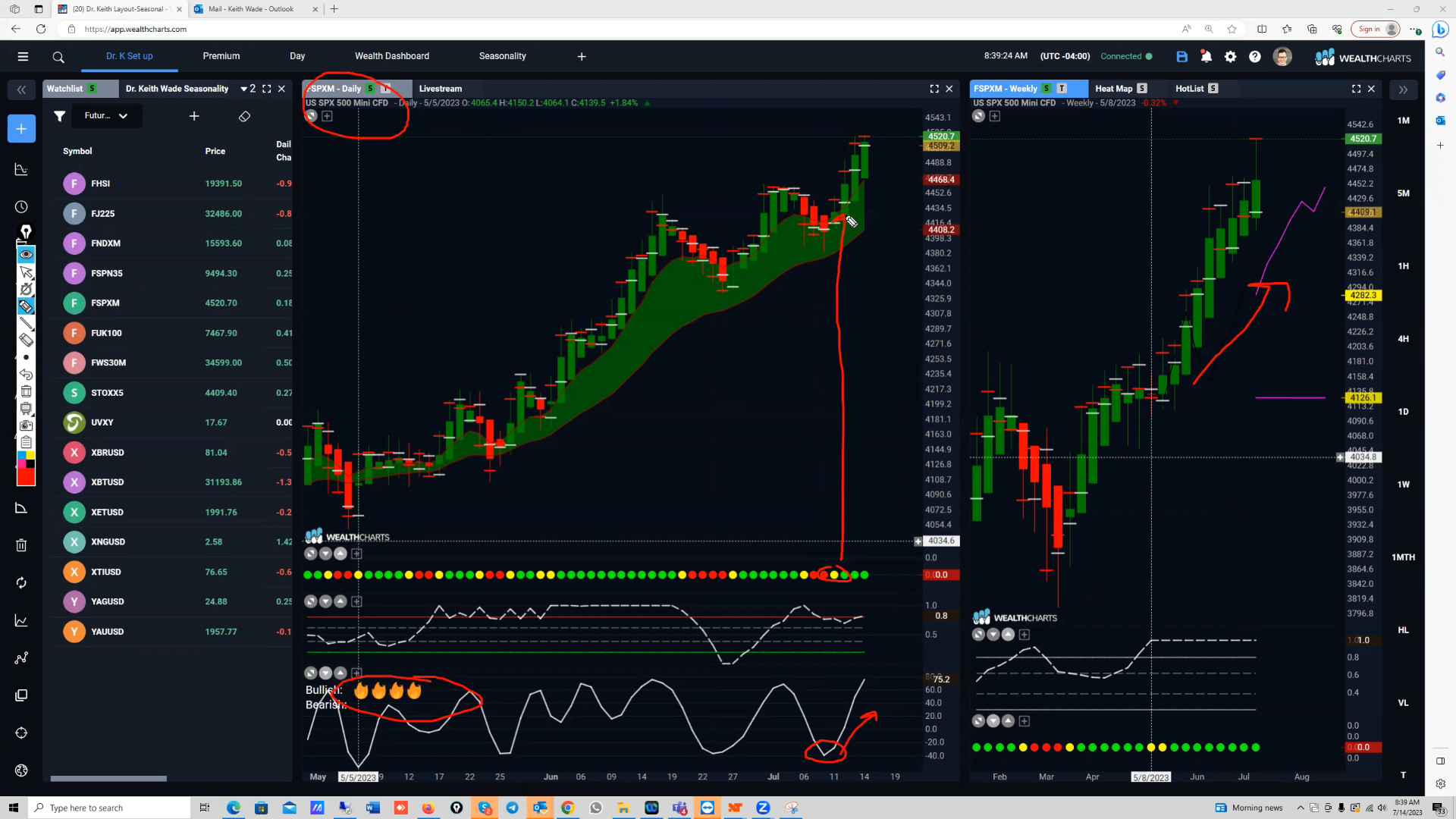
Task: Click the connected nodes icon in sidebar
Action: click(21, 657)
